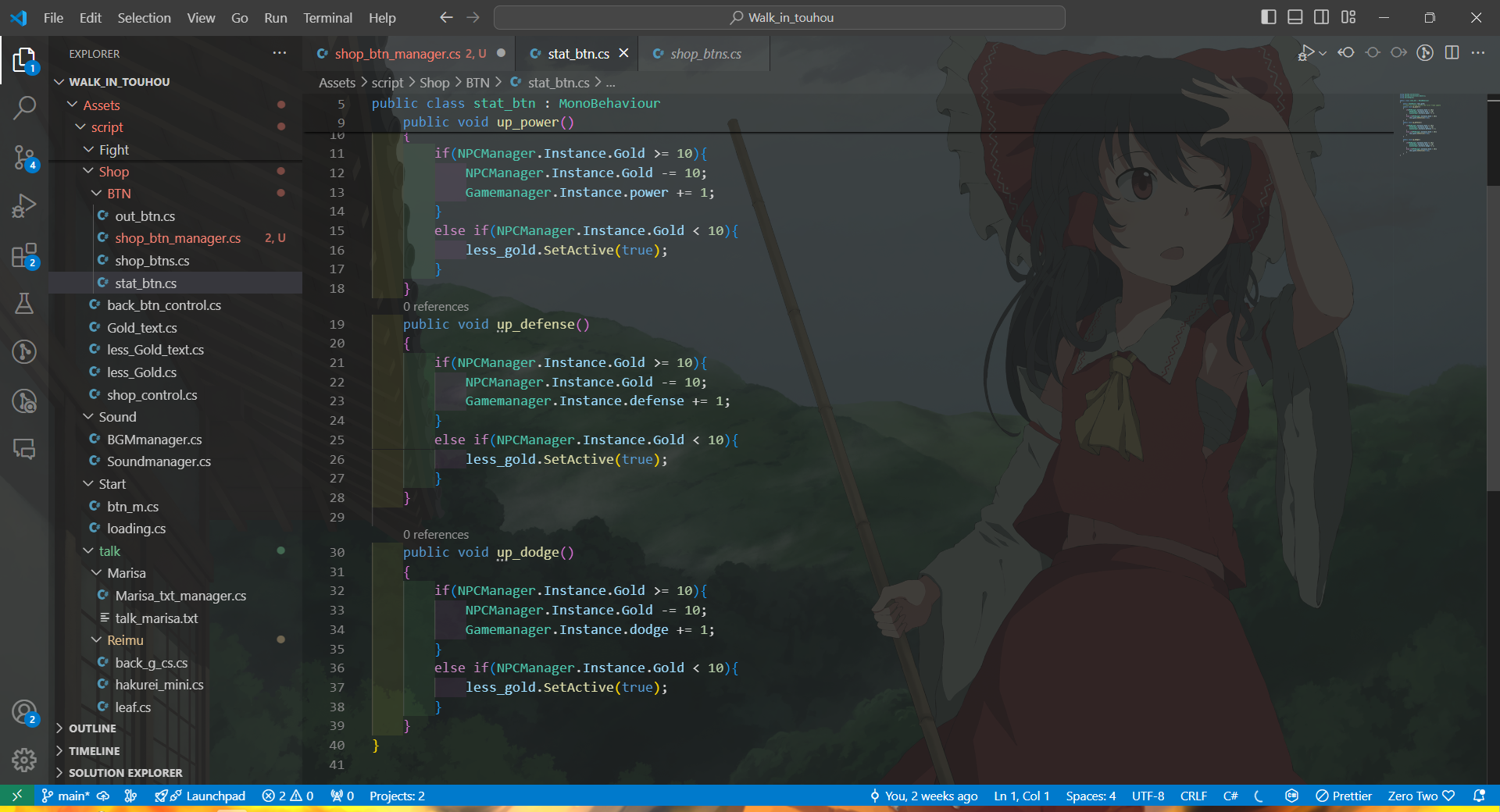Open next change with the right-arrow commit icon
The width and height of the screenshot is (1500, 812).
tap(1398, 52)
